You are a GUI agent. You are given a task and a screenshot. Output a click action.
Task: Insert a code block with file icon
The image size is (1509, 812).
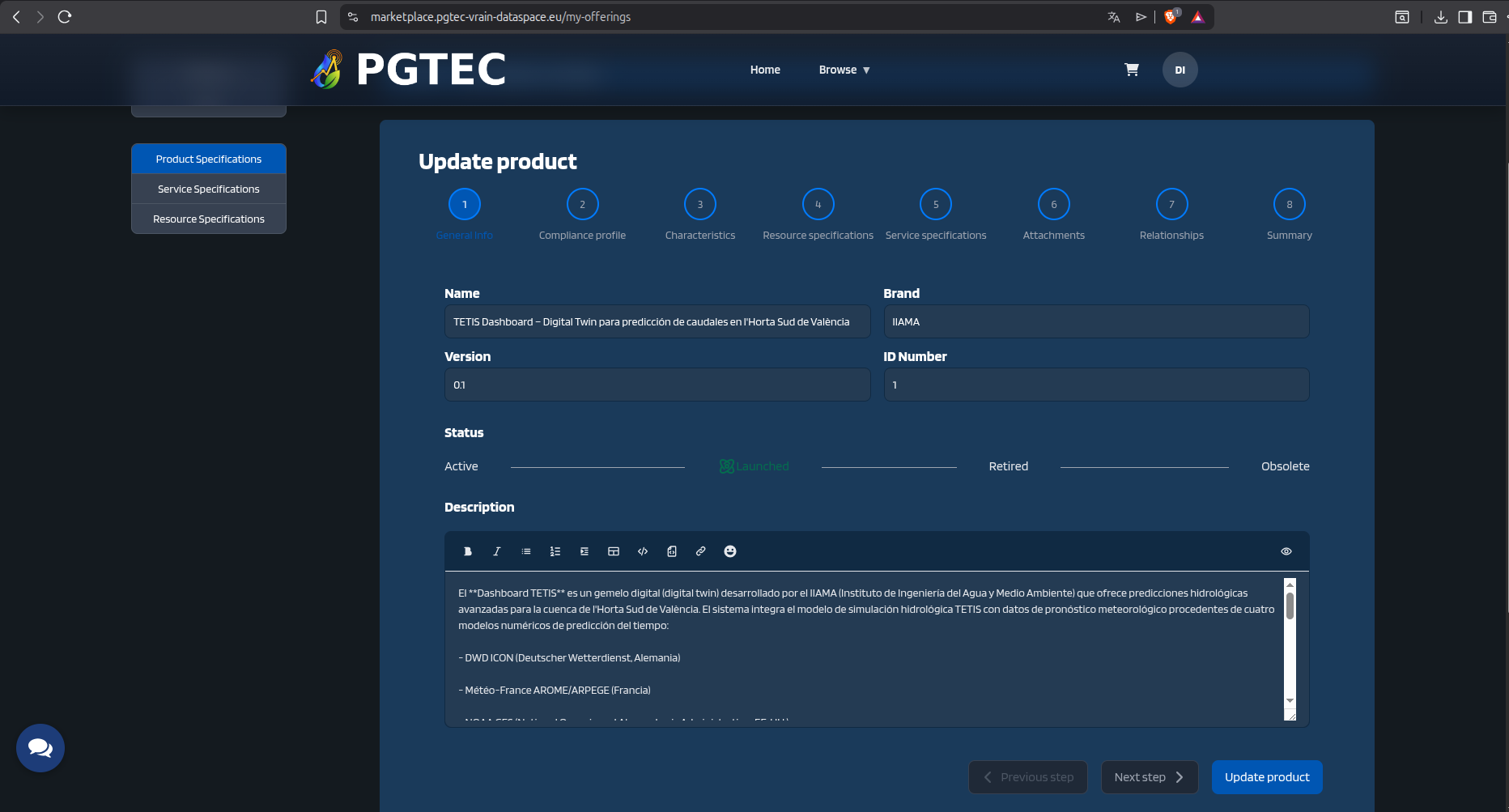(672, 551)
